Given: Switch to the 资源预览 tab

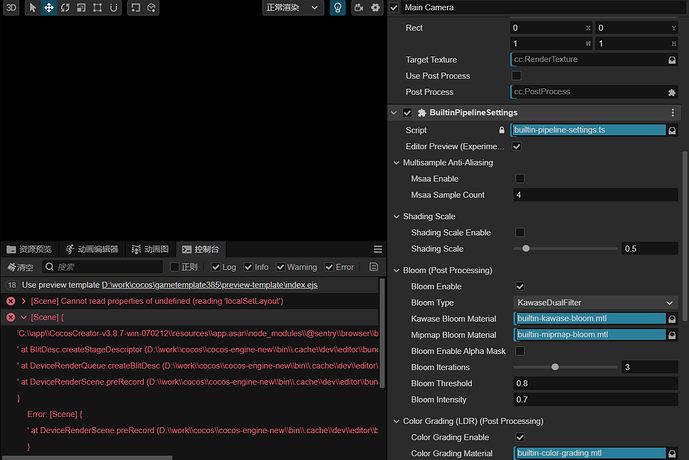Looking at the screenshot, I should (29, 249).
